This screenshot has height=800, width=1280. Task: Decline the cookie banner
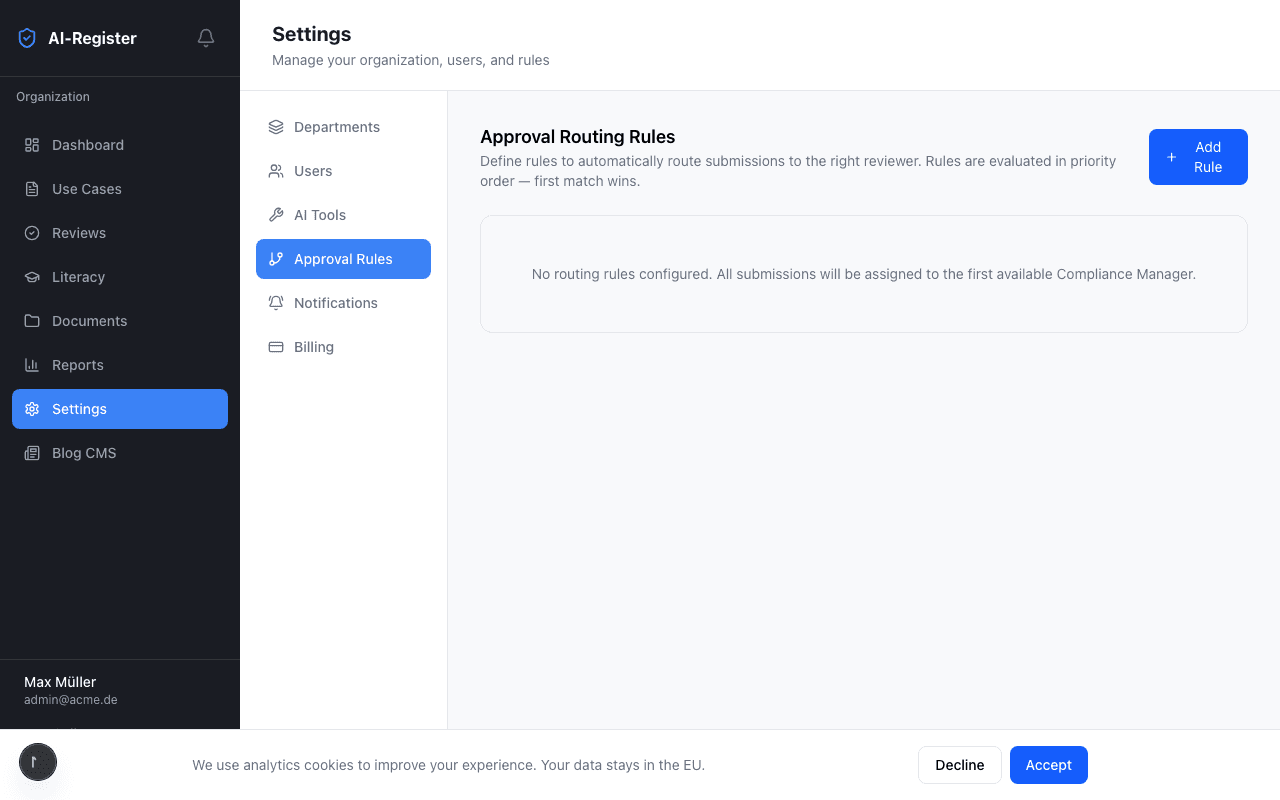959,765
